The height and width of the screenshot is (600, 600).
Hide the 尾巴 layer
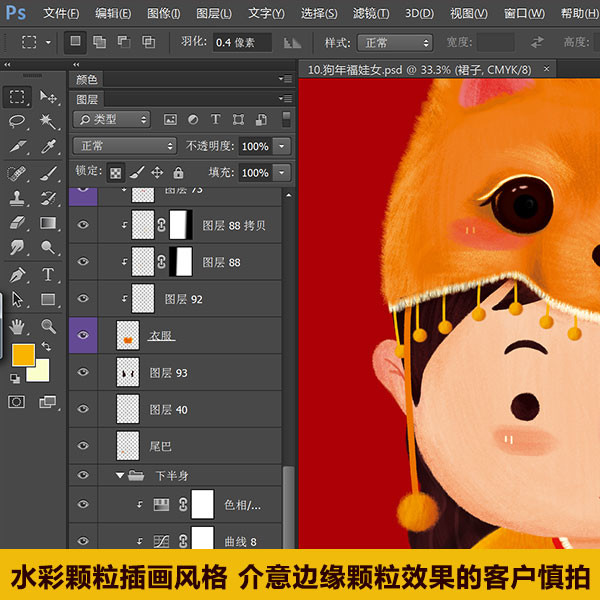[83, 445]
